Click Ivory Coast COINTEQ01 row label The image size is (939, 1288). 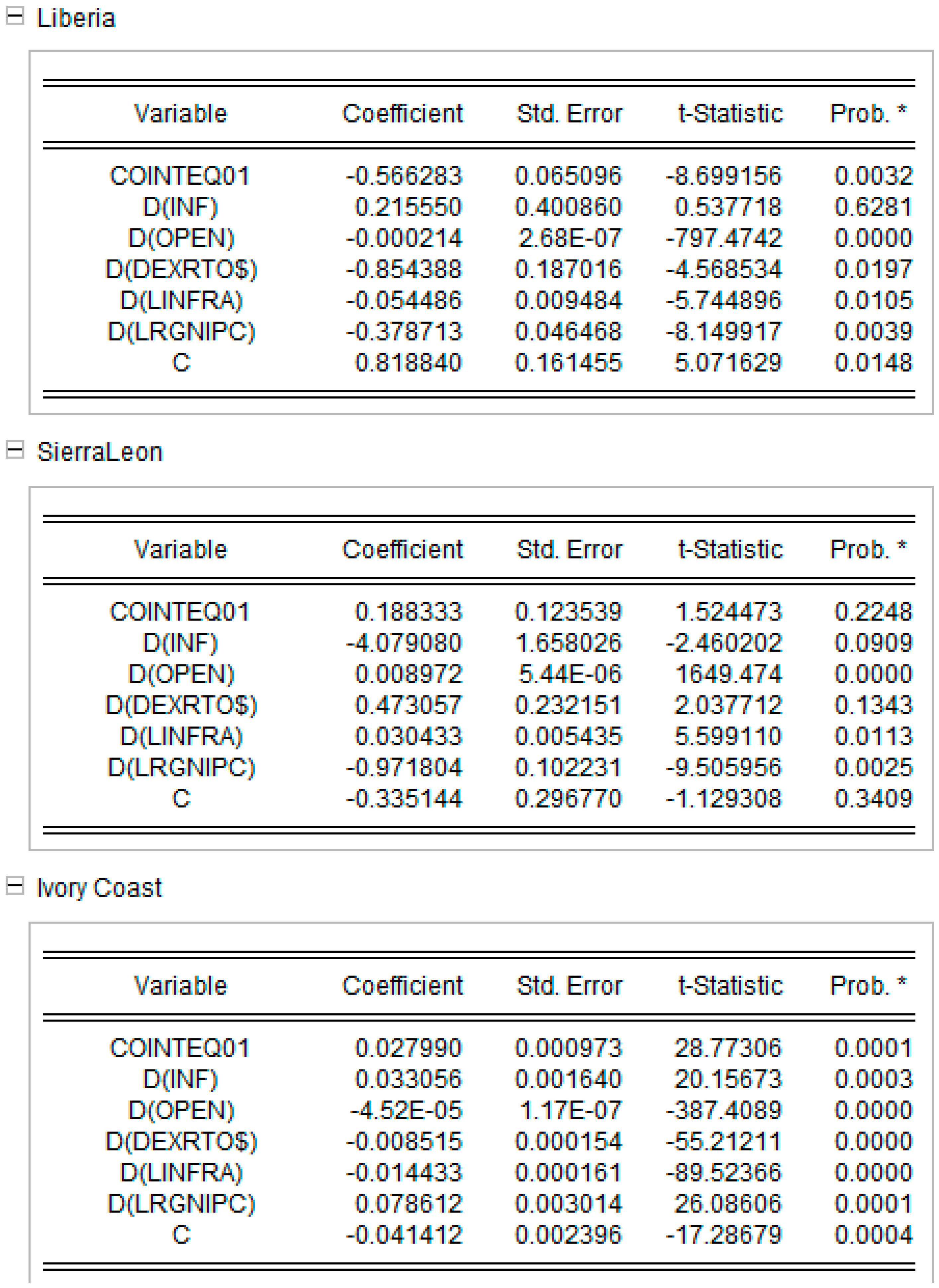click(x=180, y=1047)
